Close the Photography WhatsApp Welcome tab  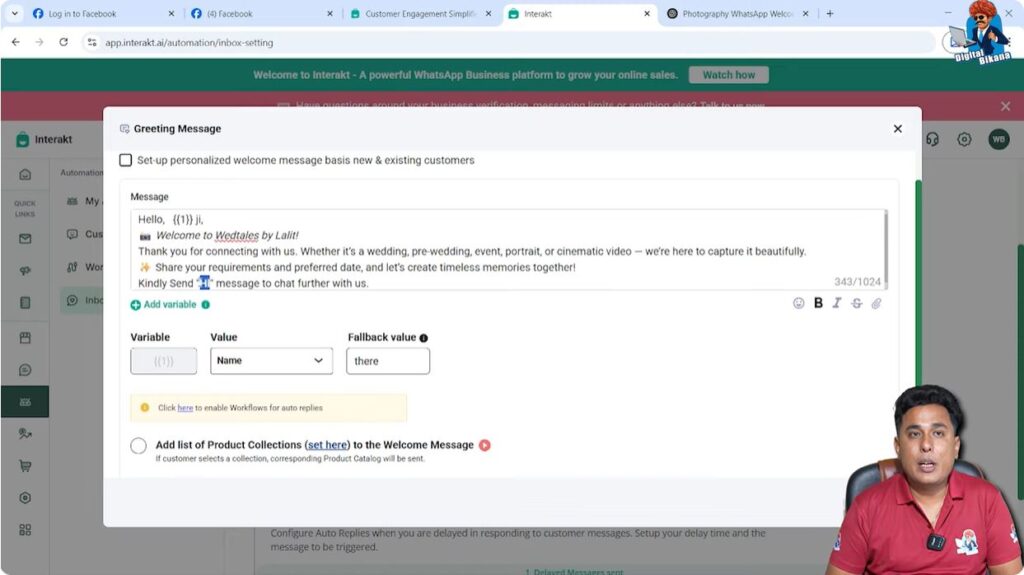(x=805, y=14)
